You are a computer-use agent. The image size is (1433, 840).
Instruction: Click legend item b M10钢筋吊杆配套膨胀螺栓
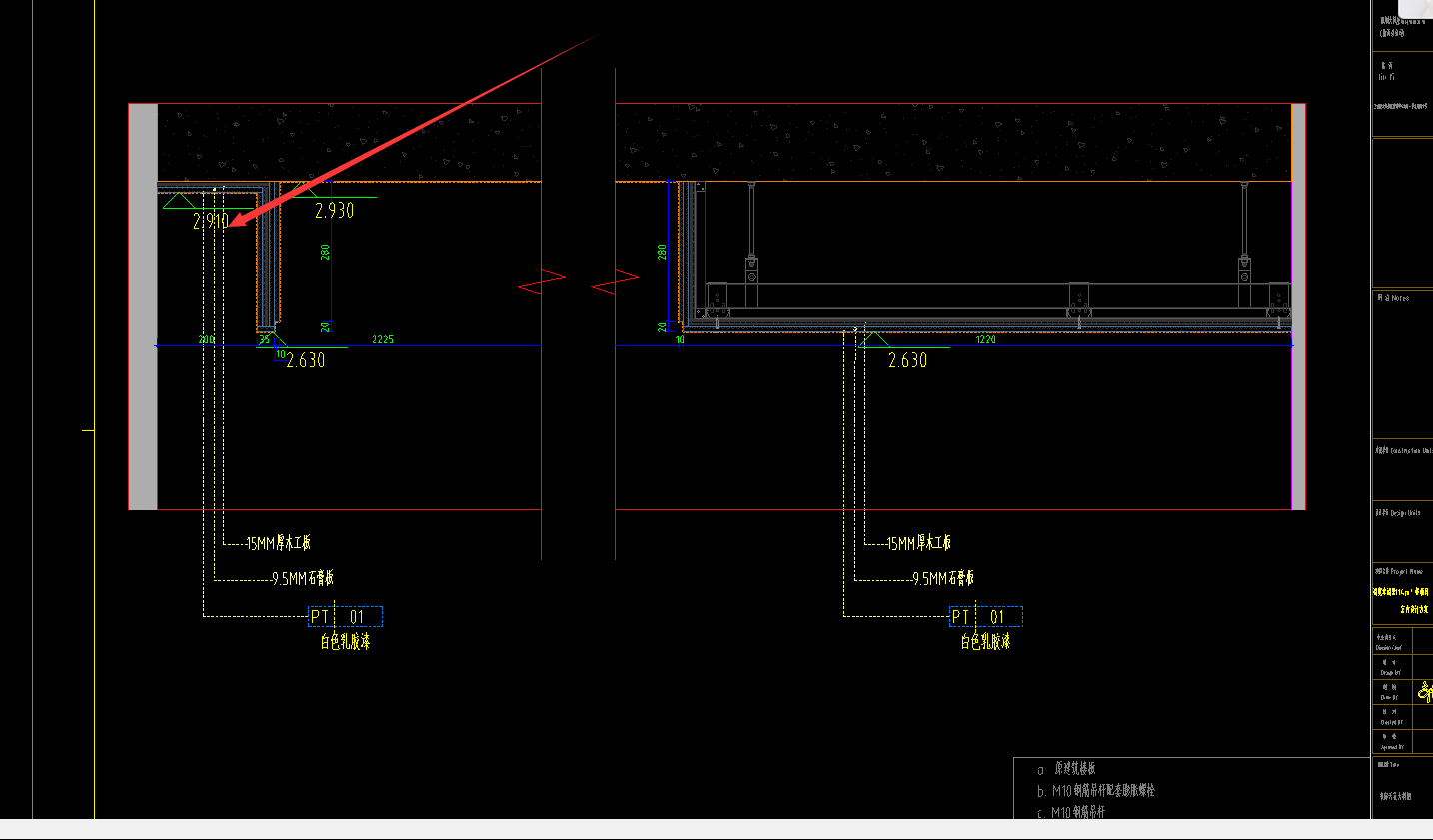point(1095,791)
